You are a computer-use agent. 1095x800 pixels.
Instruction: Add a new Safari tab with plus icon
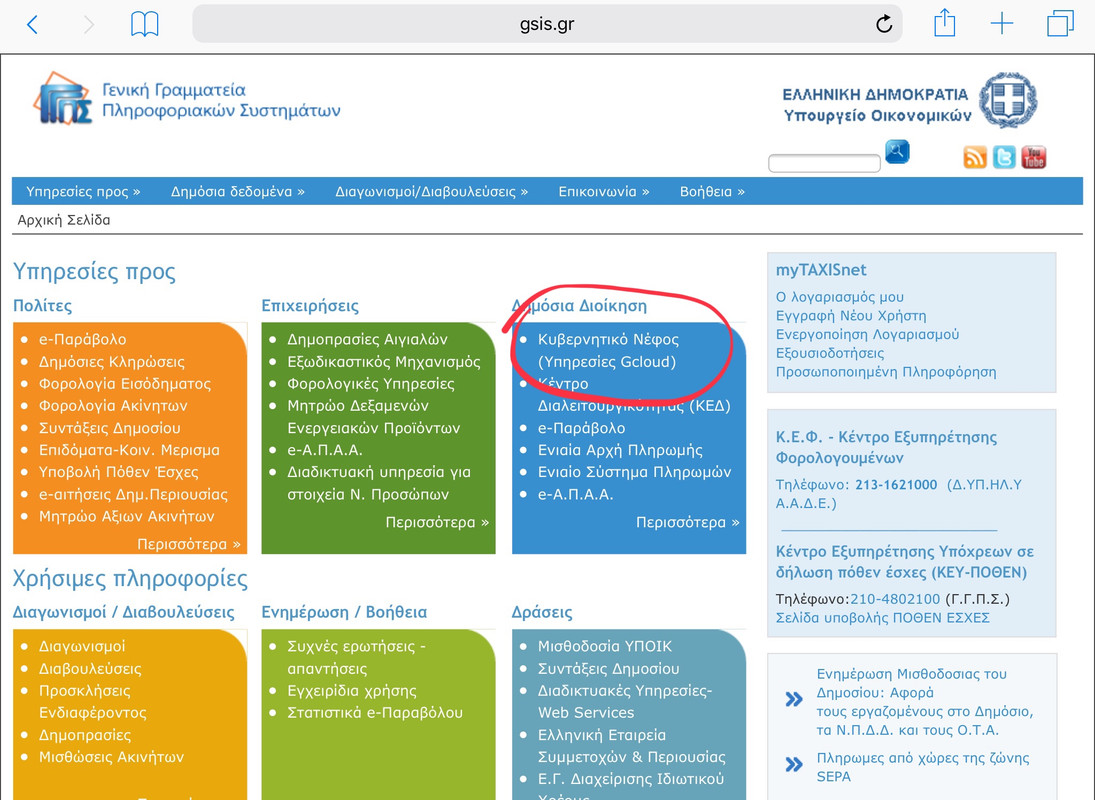(1001, 24)
